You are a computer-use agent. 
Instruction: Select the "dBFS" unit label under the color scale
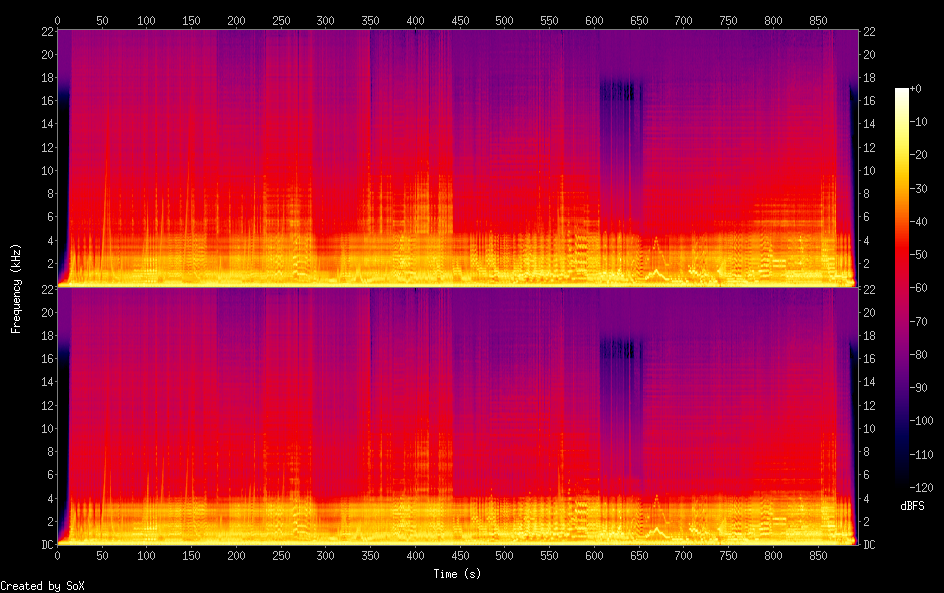pos(912,506)
